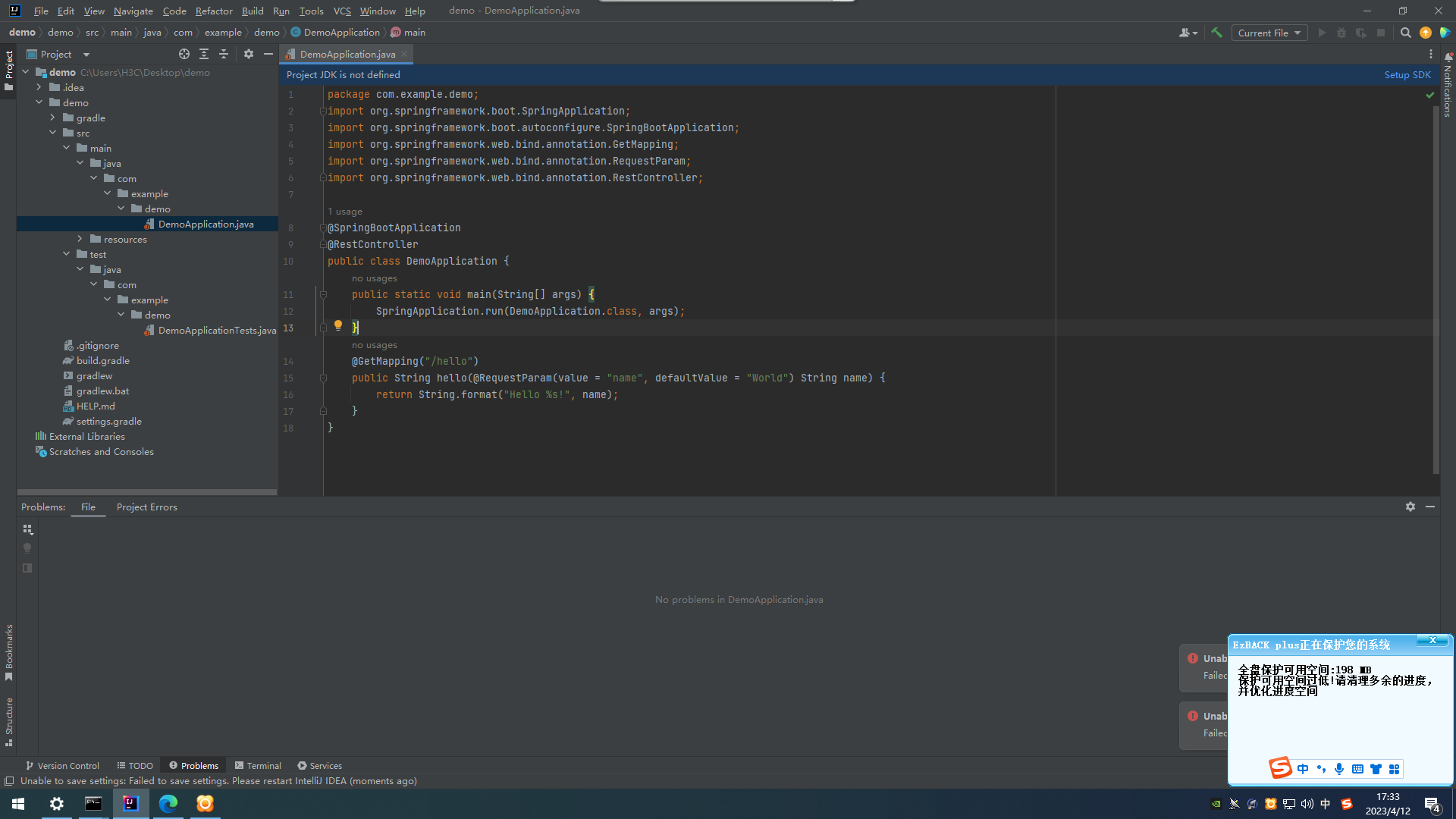Open the Navigate menu
The height and width of the screenshot is (819, 1456).
133,11
